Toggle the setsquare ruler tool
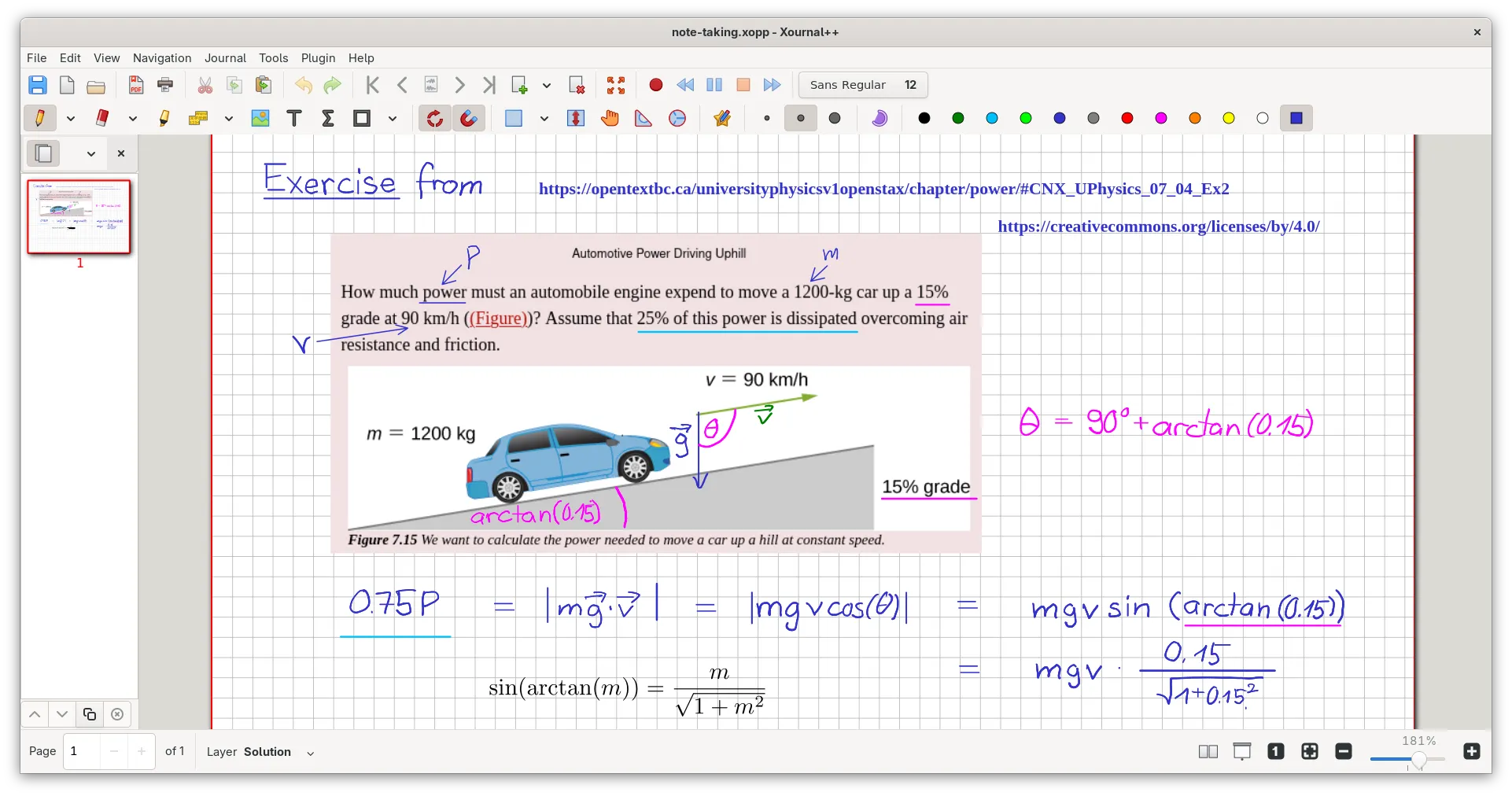This screenshot has height=796, width=1512. point(644,118)
